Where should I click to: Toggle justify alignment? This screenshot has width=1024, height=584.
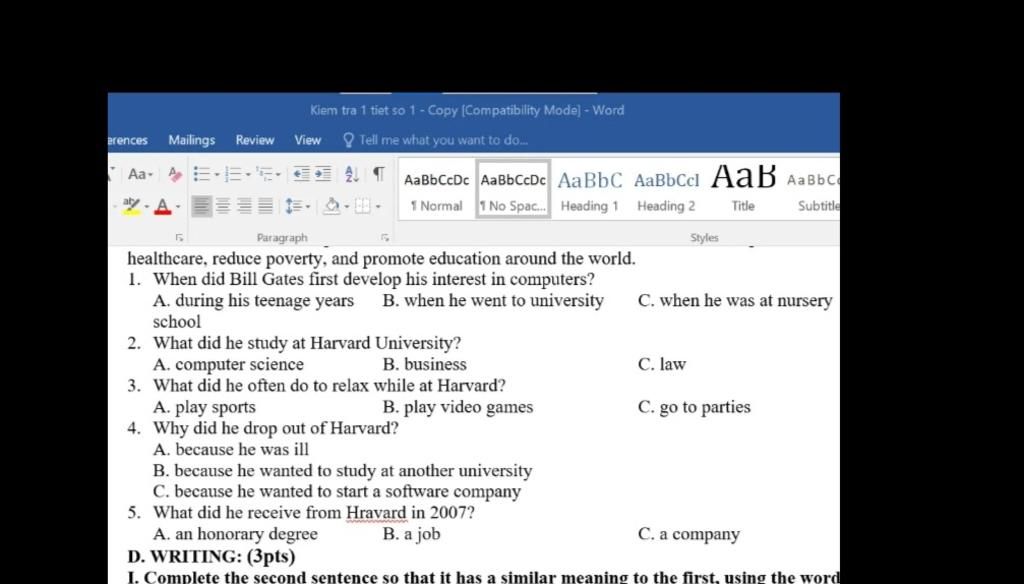[x=265, y=206]
